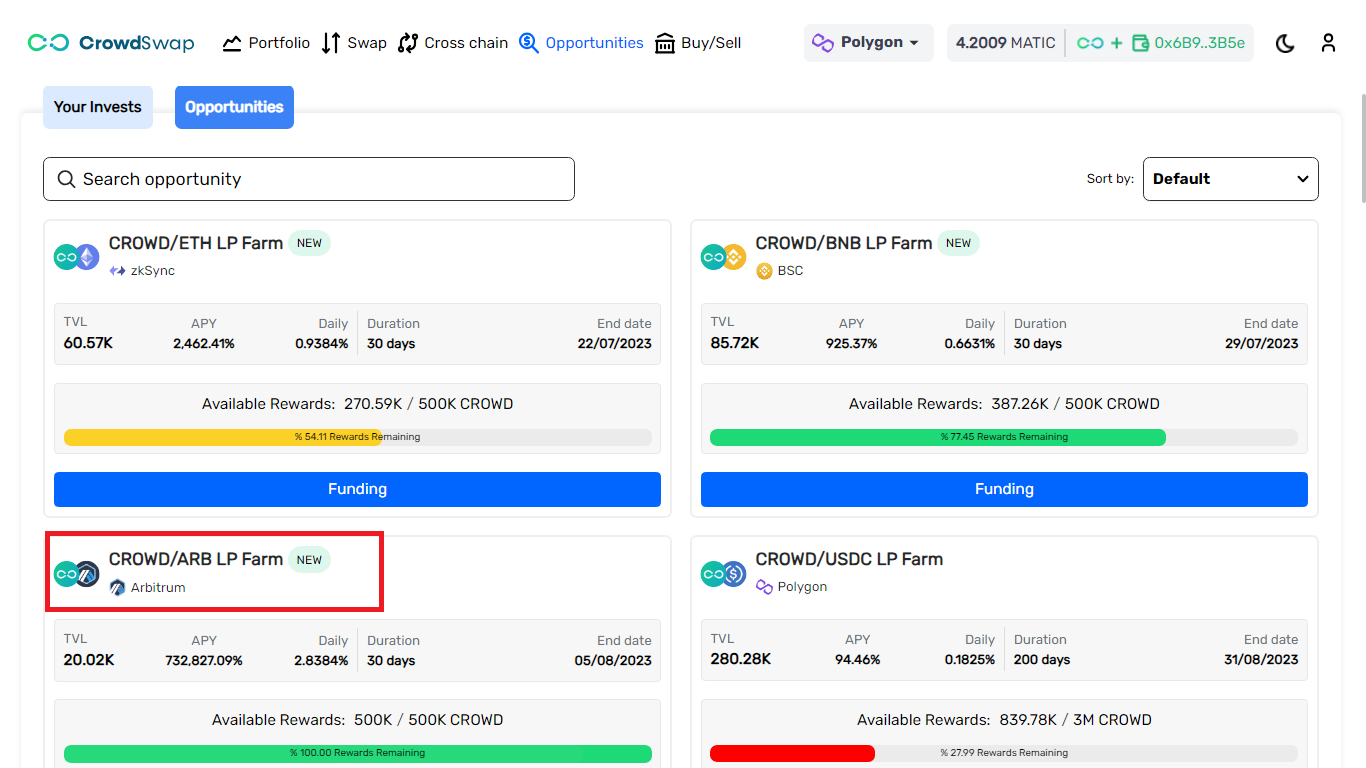Click the NEW badge on CROWD/BNB

958,243
